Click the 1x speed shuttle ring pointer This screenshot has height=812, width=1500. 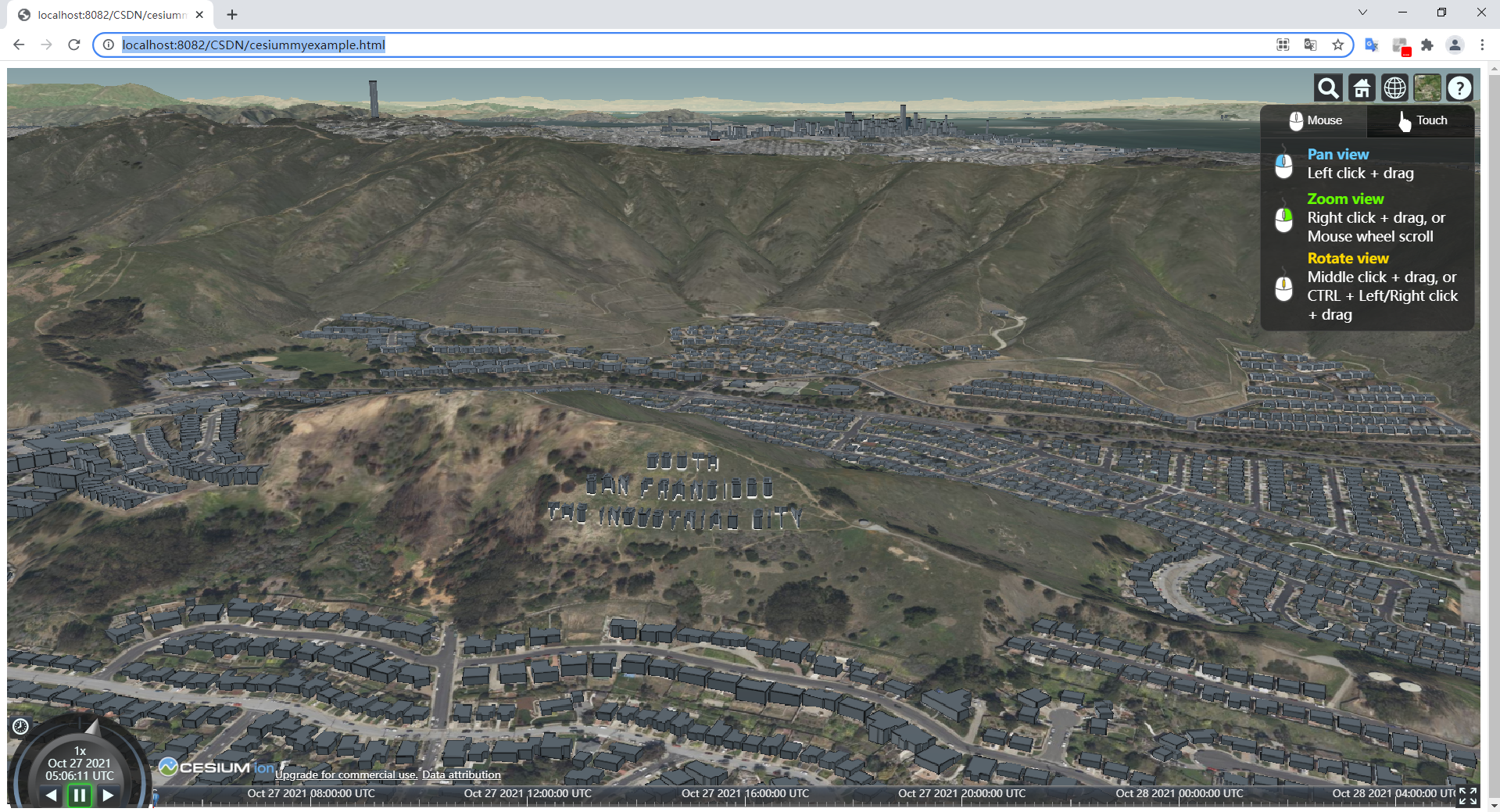[x=93, y=728]
